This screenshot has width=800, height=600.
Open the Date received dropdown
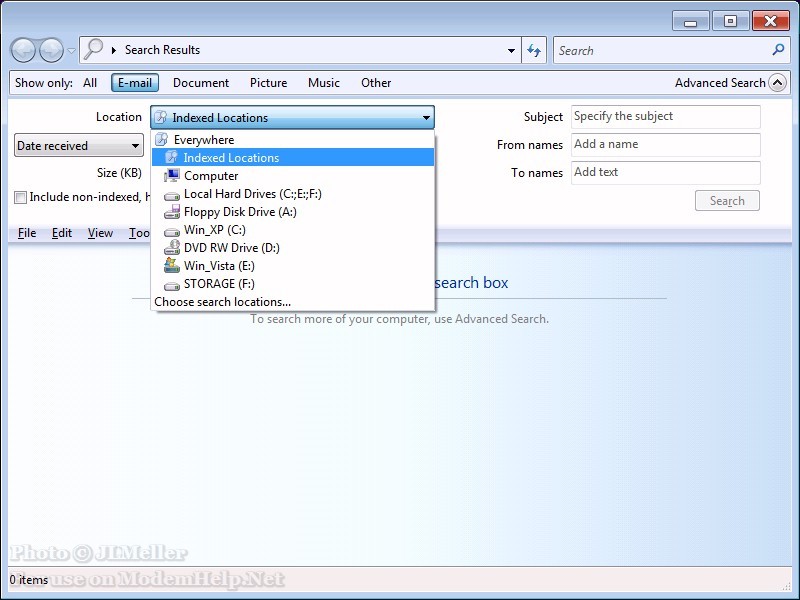(79, 146)
